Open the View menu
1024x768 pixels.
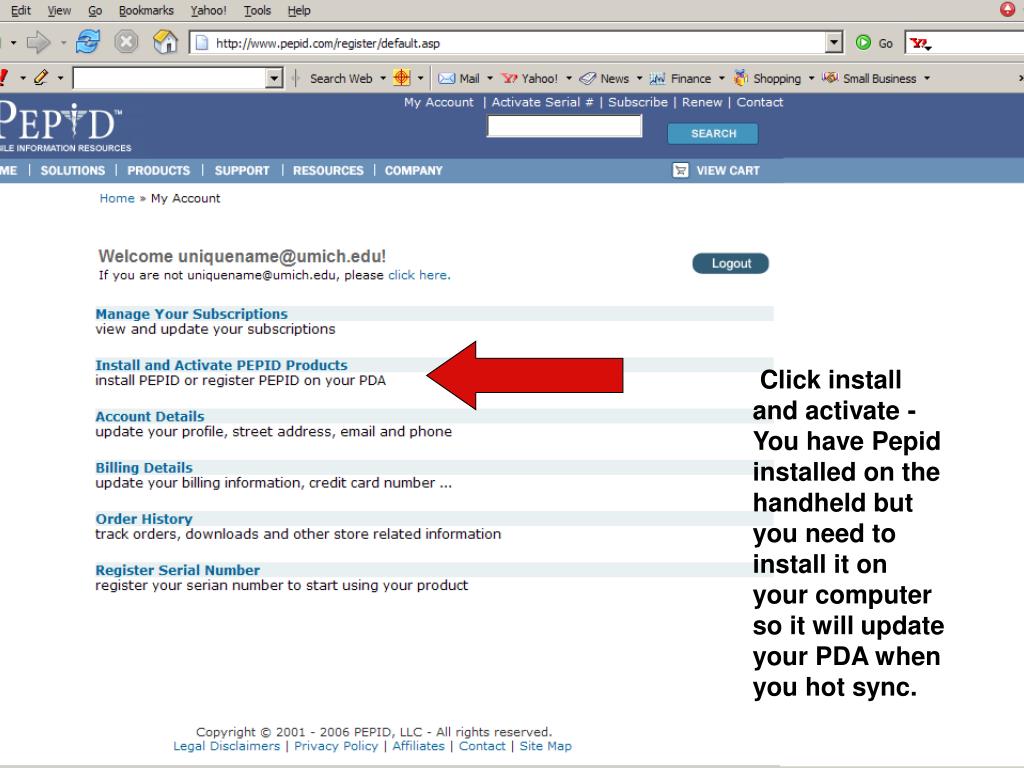[x=59, y=10]
